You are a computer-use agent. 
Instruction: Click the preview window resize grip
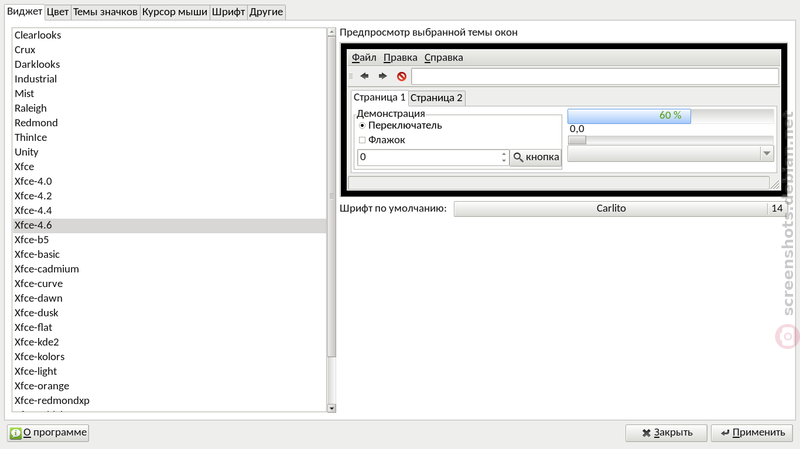(x=774, y=184)
